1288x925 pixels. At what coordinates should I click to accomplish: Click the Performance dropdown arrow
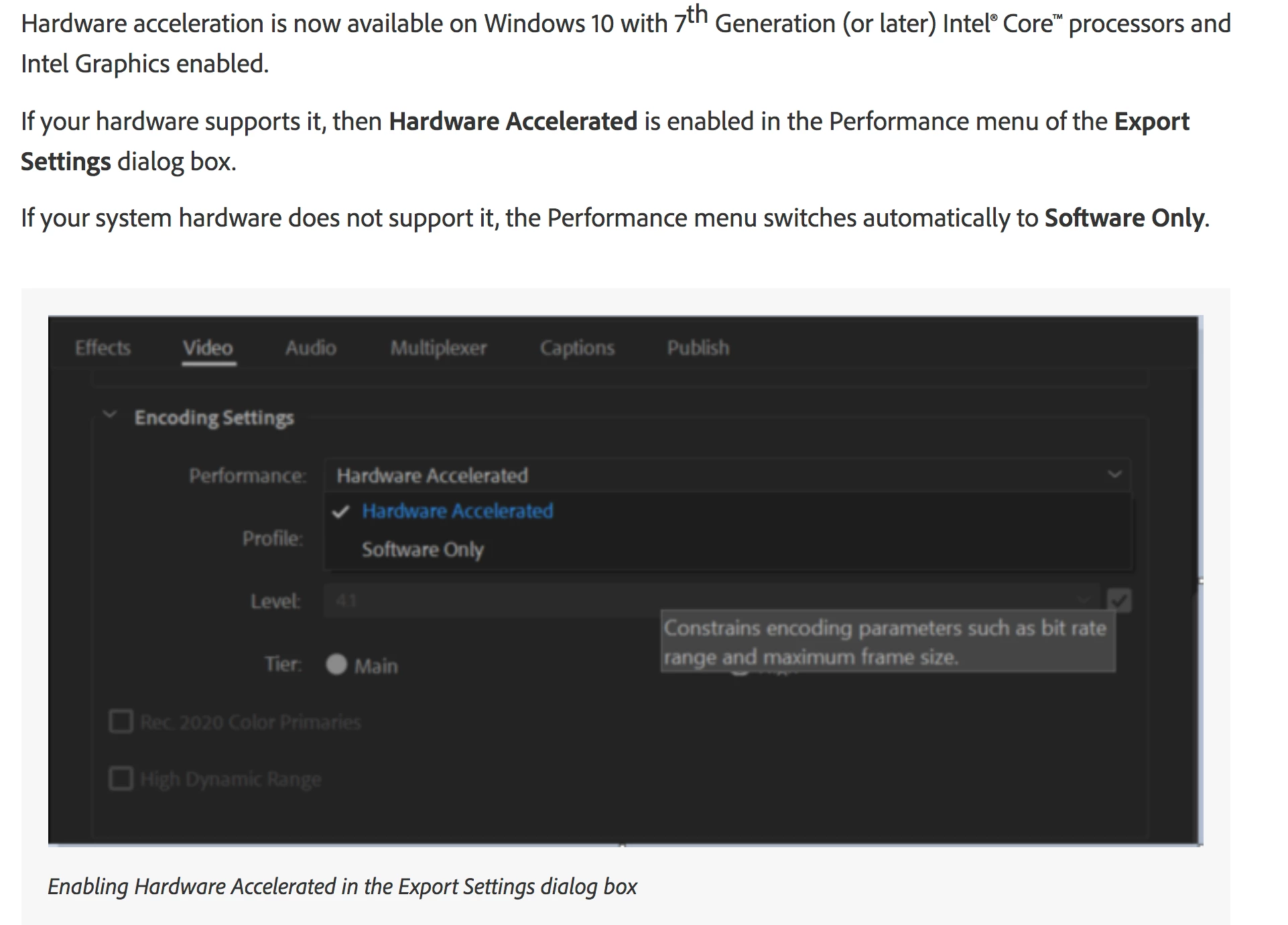coord(1114,475)
